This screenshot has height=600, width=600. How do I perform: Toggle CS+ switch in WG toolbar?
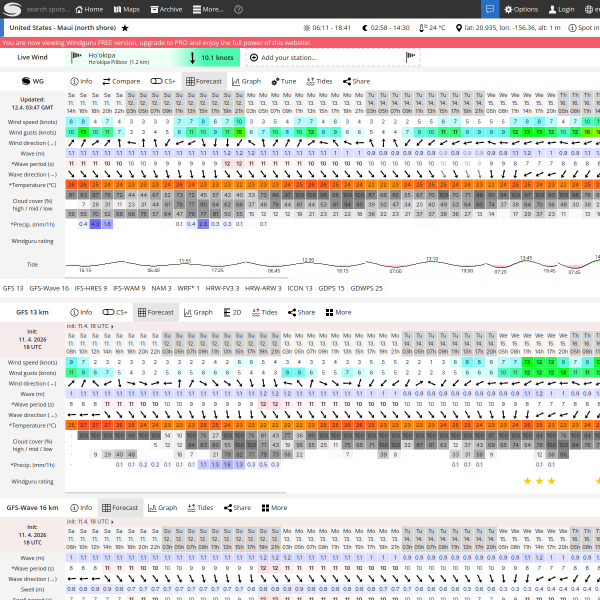[164, 81]
